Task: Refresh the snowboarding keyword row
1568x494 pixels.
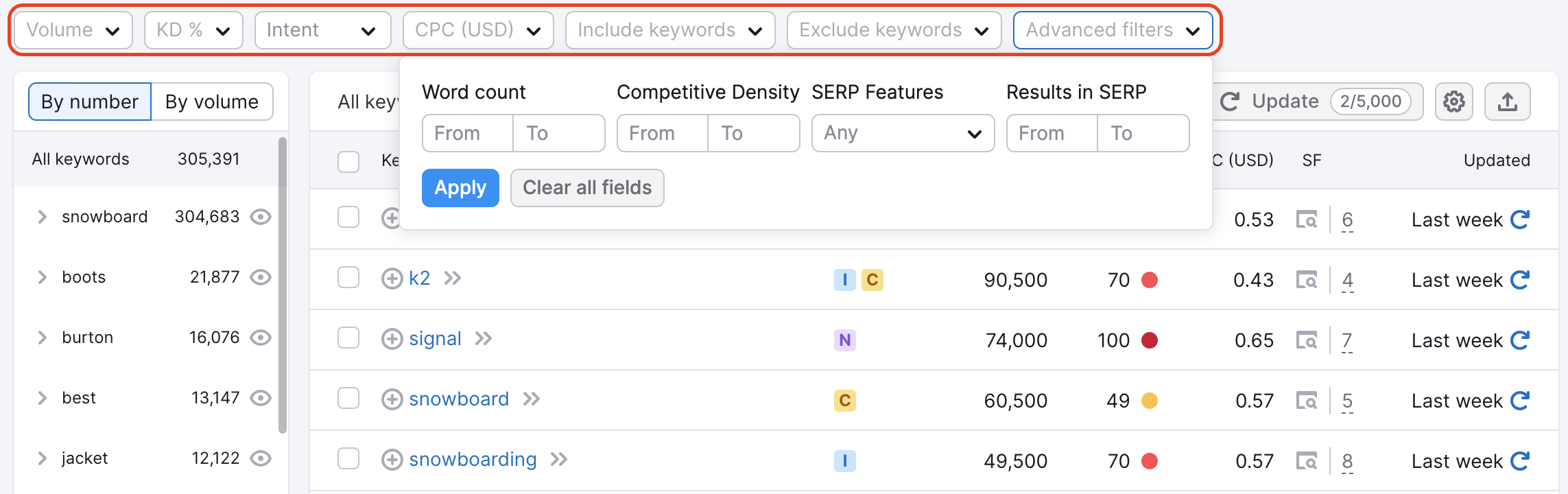Action: click(1521, 461)
